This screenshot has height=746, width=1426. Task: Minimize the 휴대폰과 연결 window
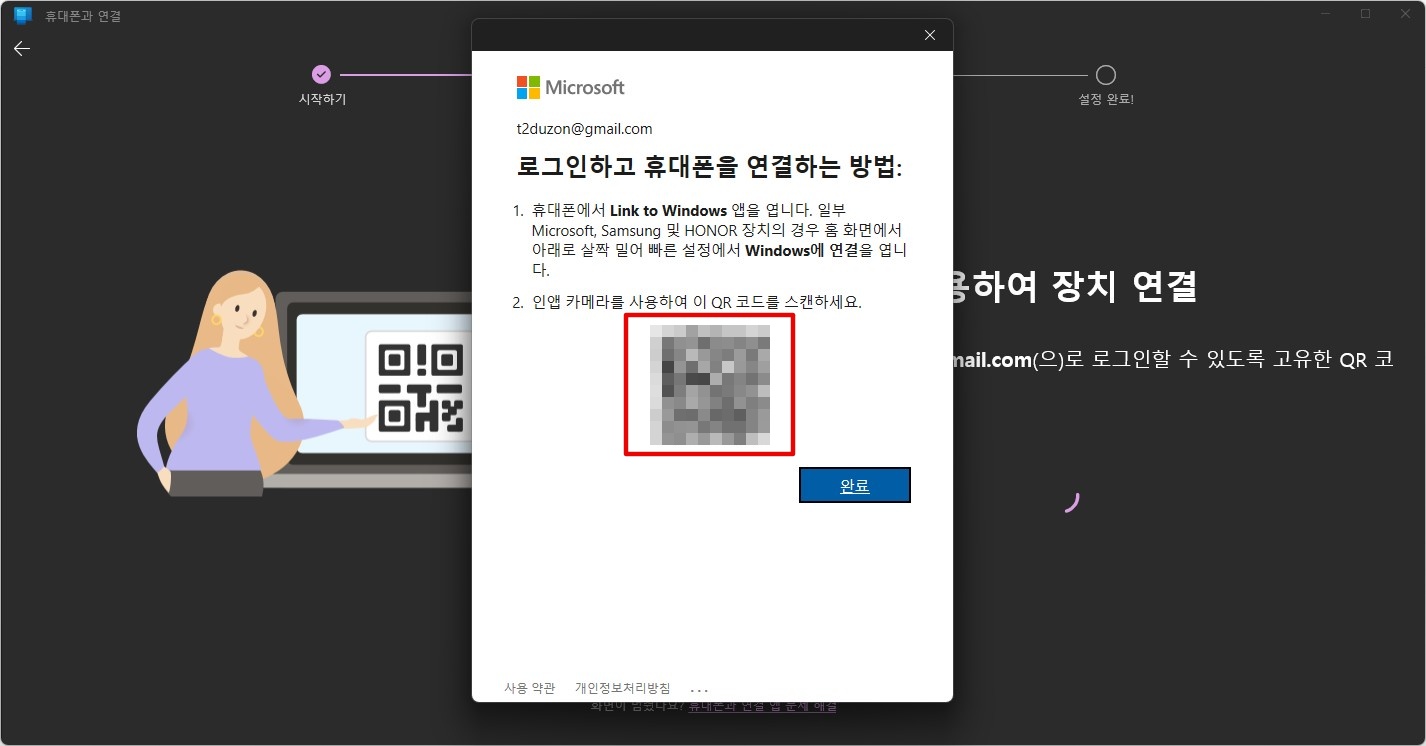1325,14
